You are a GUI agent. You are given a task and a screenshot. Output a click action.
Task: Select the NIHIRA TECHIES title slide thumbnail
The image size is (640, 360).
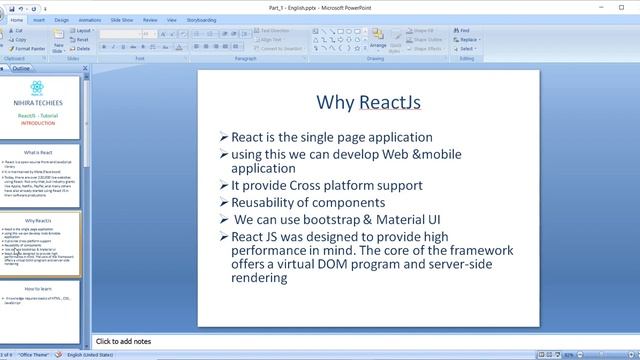coord(39,107)
